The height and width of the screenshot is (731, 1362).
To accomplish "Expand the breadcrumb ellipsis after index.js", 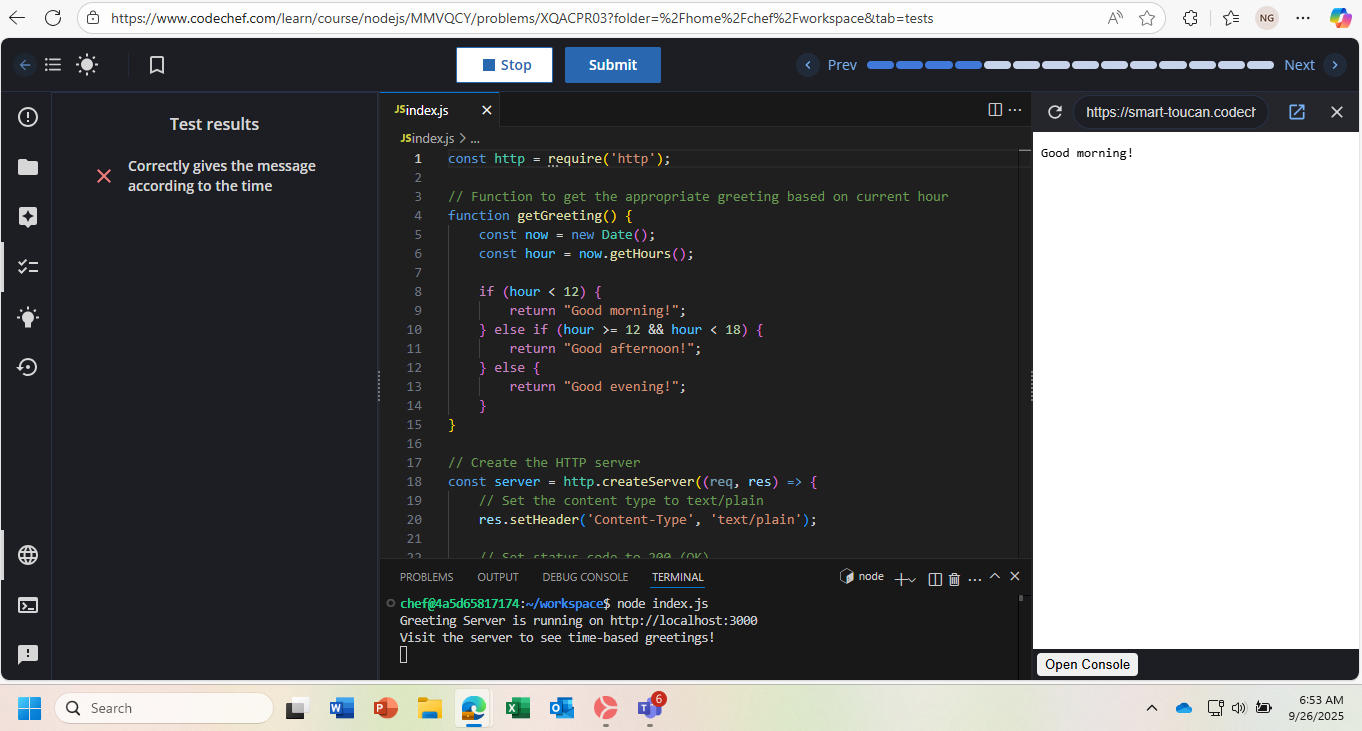I will pyautogui.click(x=475, y=138).
